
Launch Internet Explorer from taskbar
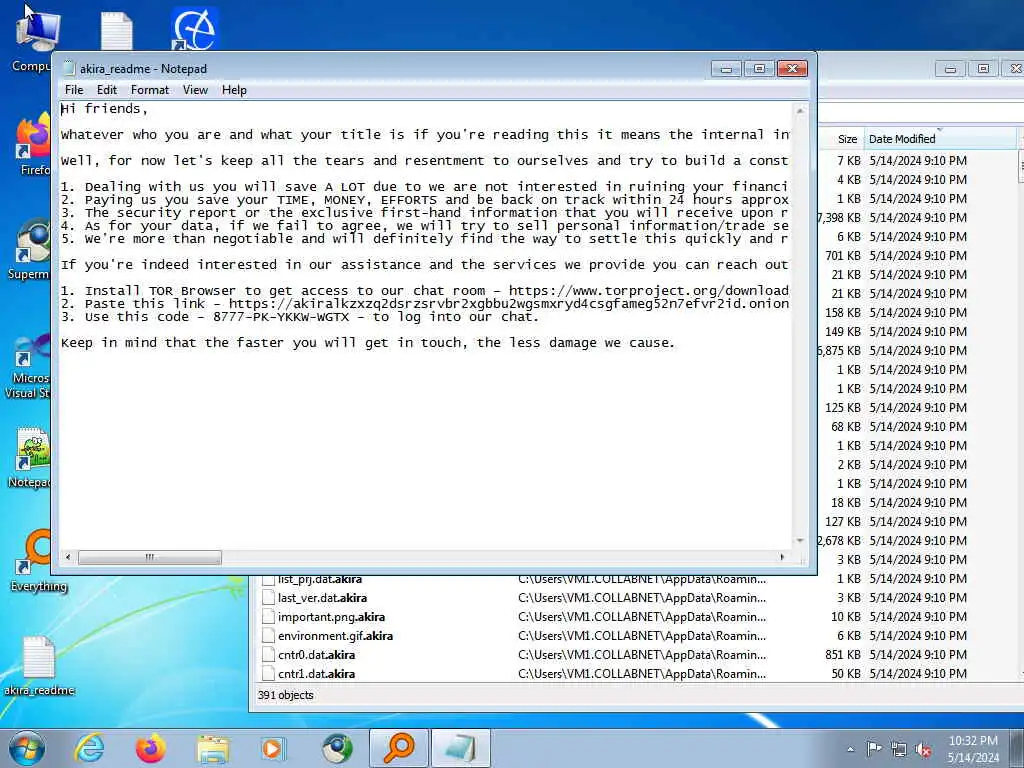89,748
